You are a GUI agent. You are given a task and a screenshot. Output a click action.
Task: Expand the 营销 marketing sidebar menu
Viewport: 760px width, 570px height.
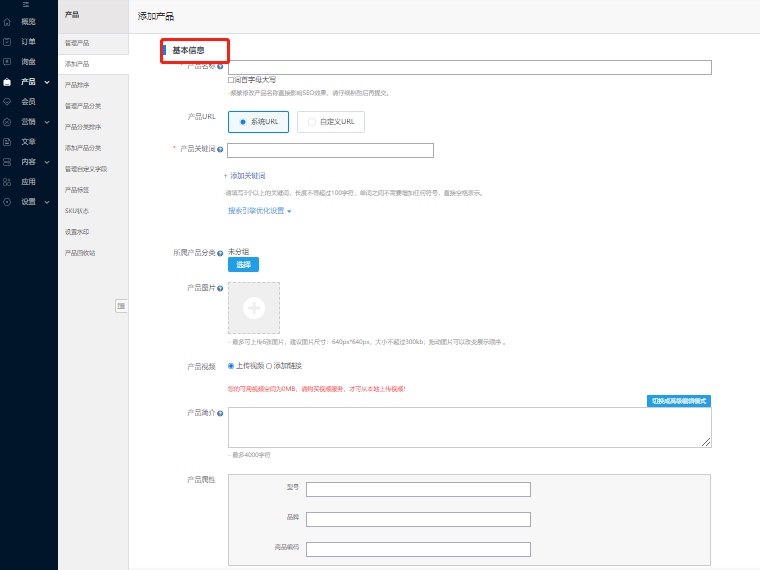pos(27,121)
